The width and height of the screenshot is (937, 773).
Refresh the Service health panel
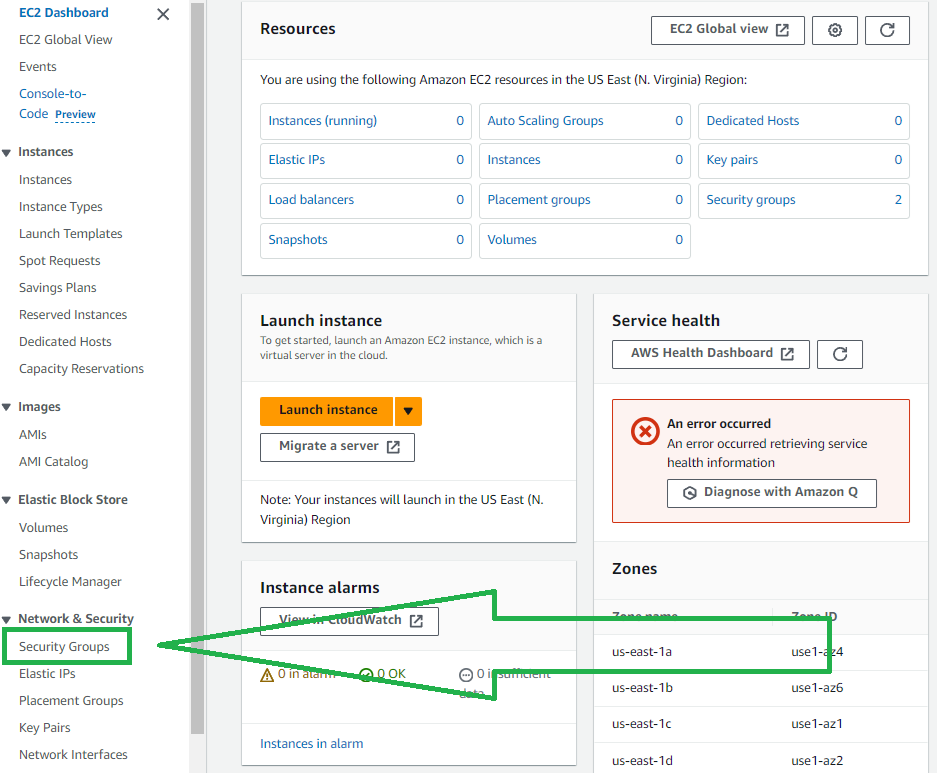[x=840, y=354]
